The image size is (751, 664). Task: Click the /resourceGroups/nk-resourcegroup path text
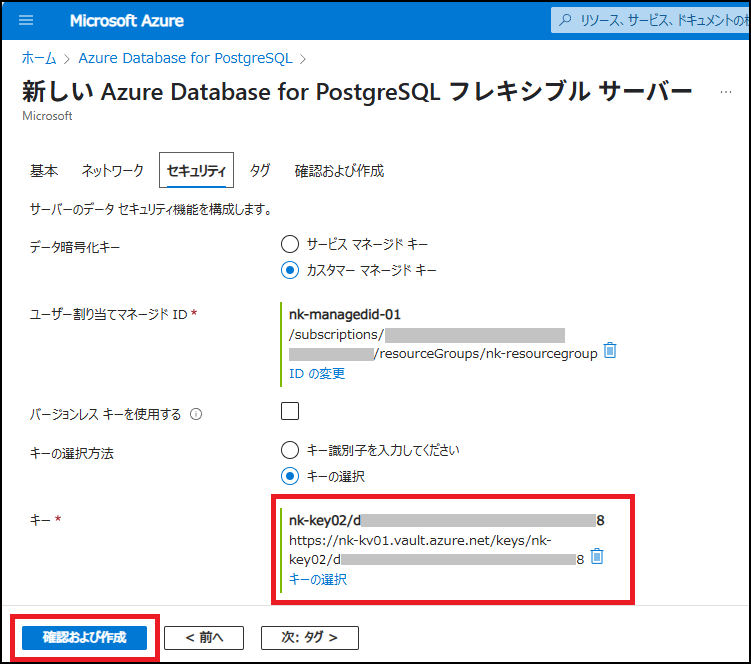click(488, 354)
